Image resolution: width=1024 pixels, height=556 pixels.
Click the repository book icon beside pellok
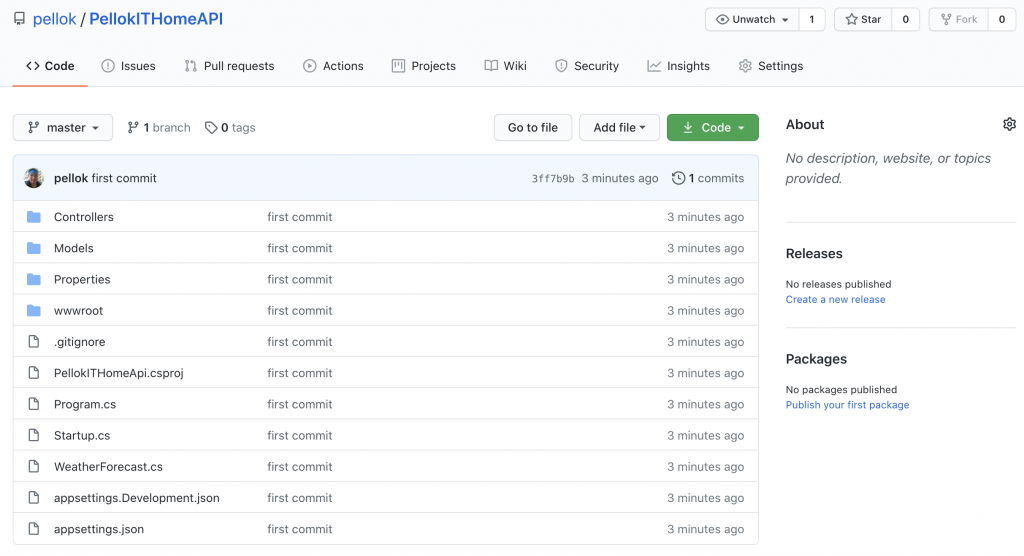[20, 19]
